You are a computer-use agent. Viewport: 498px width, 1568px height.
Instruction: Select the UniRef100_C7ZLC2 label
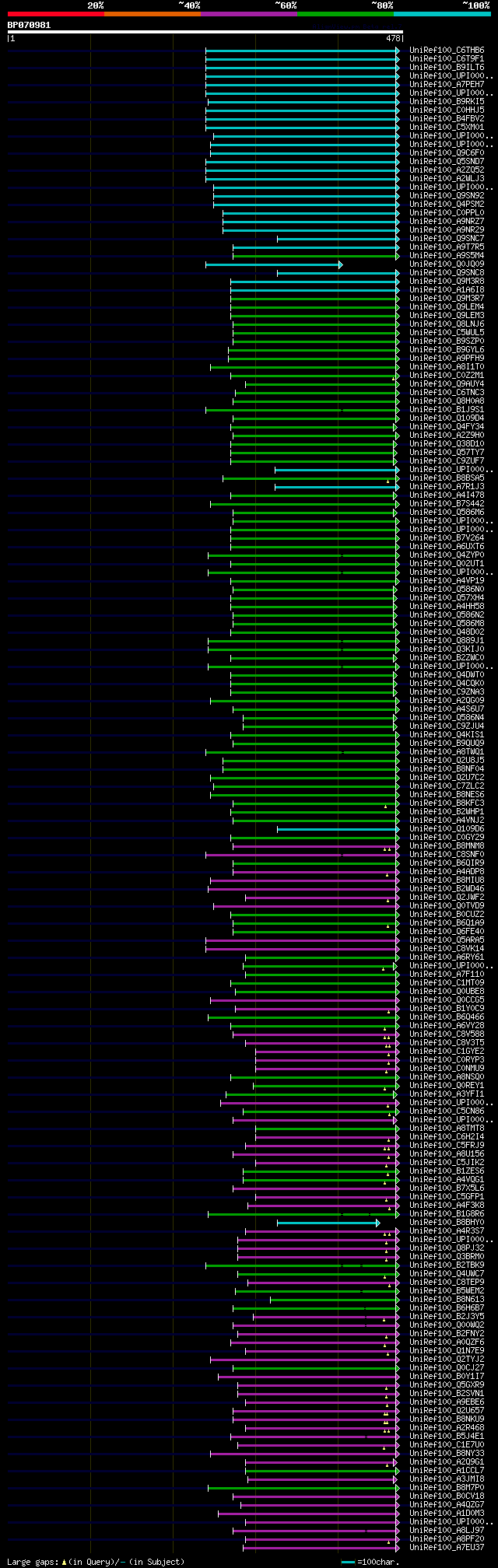447,786
